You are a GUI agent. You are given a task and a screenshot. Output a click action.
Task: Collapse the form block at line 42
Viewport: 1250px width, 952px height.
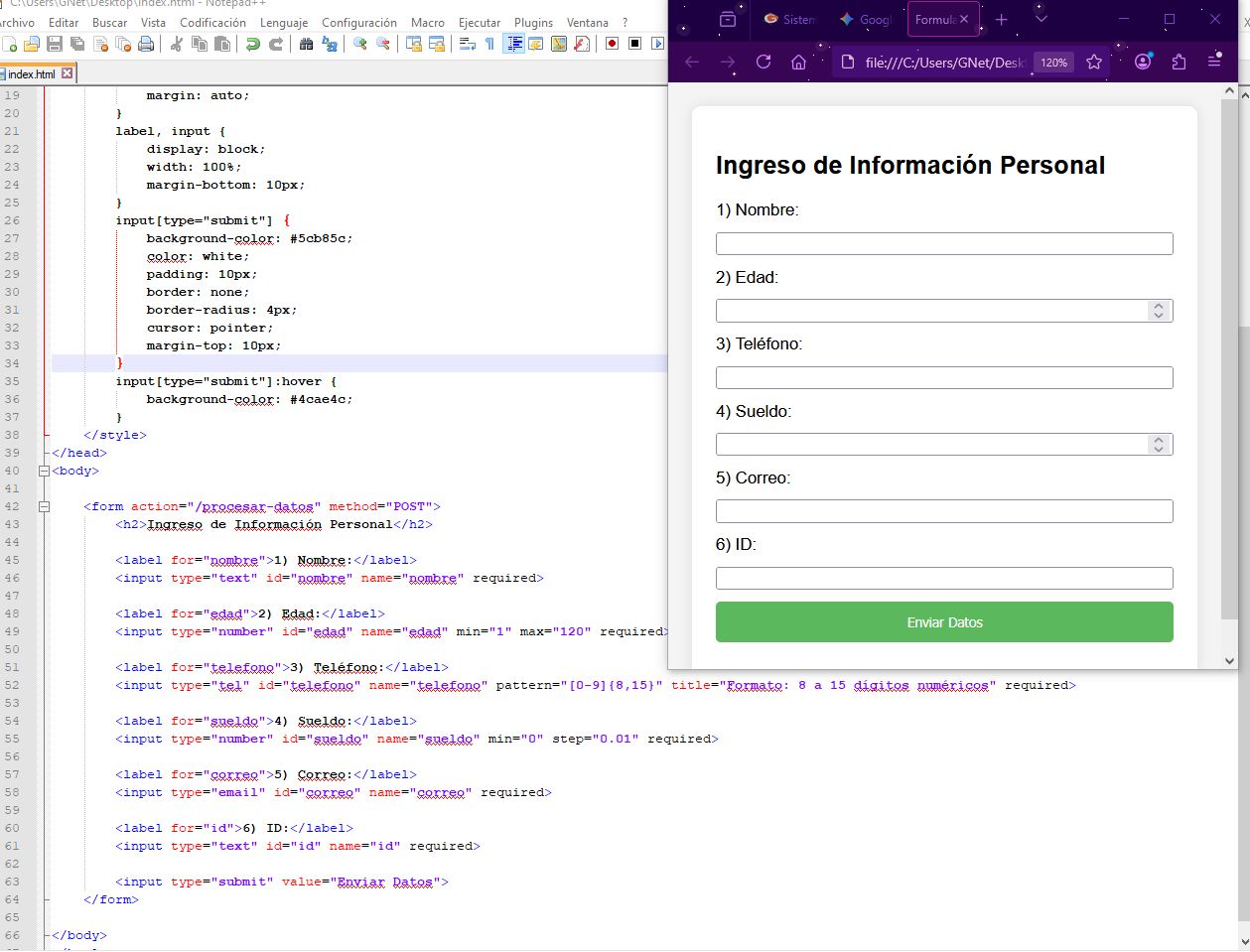tap(44, 506)
